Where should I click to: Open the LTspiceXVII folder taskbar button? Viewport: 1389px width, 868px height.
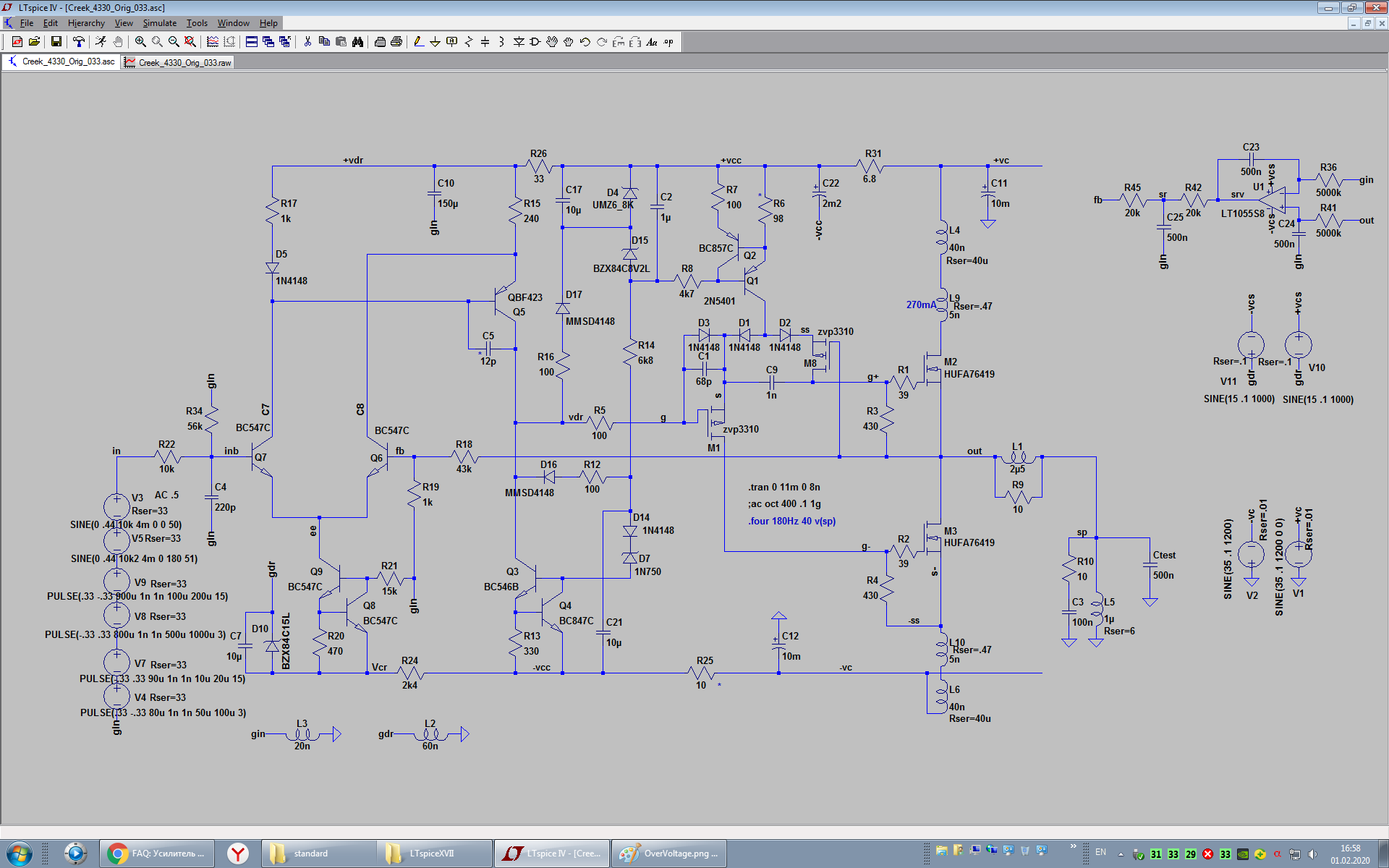[435, 854]
